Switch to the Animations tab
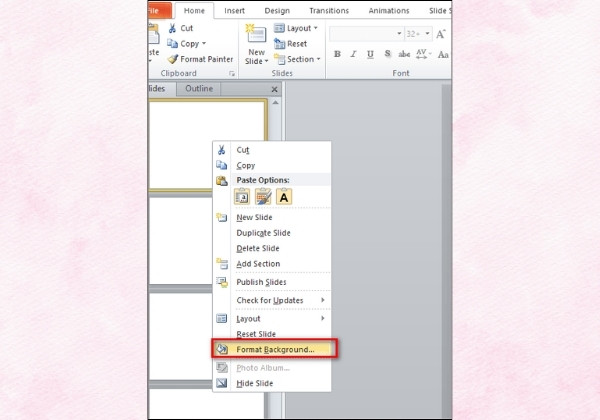 (x=389, y=11)
